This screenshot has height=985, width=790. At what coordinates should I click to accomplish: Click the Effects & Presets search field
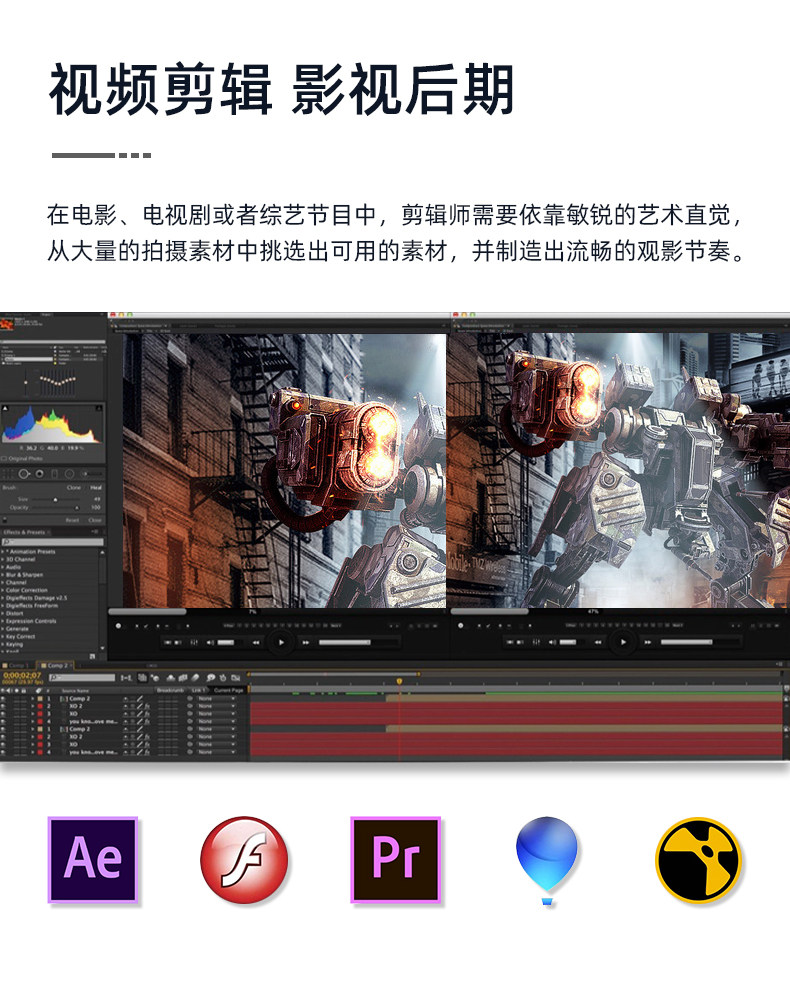(53, 542)
